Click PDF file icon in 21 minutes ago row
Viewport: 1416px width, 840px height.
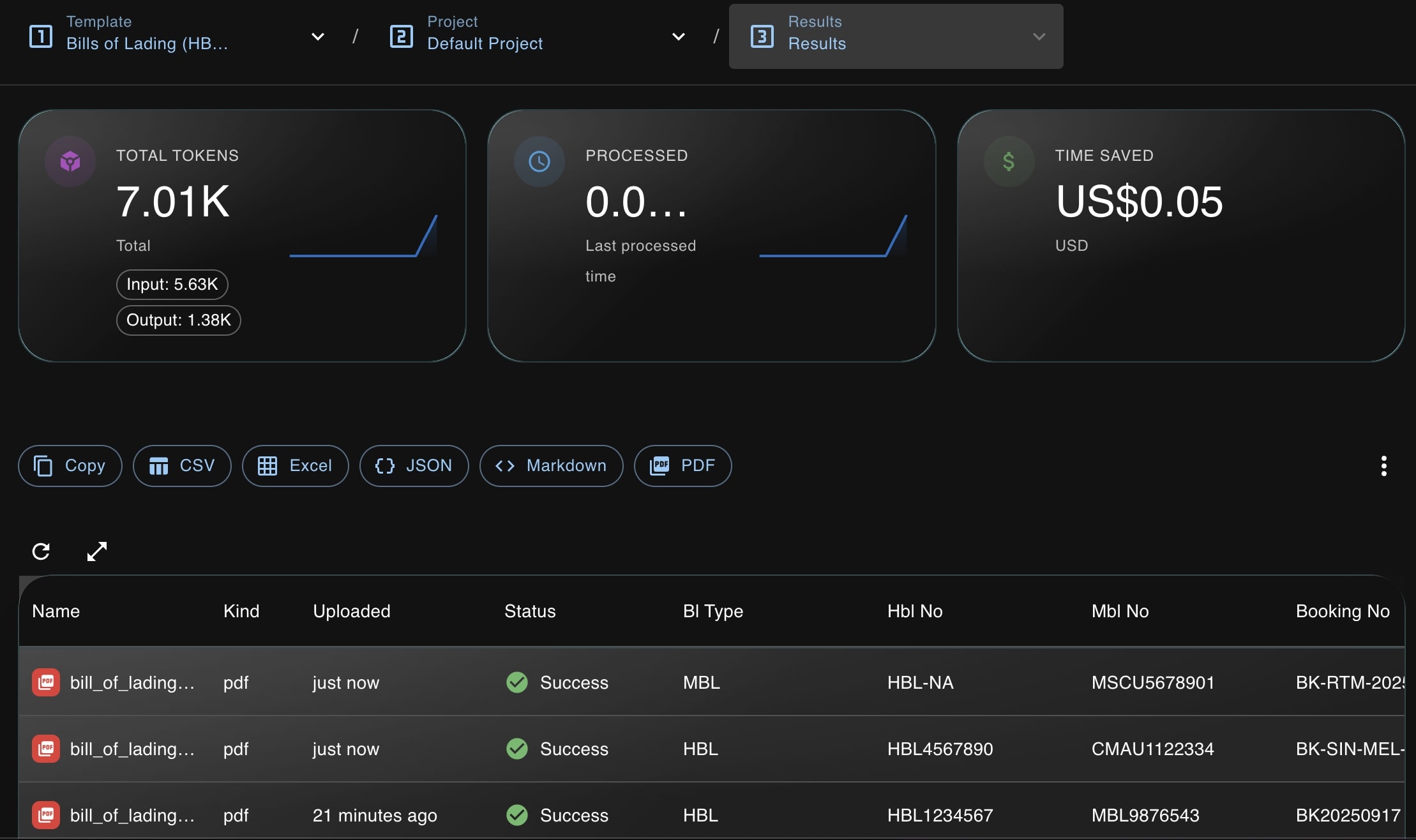[46, 815]
